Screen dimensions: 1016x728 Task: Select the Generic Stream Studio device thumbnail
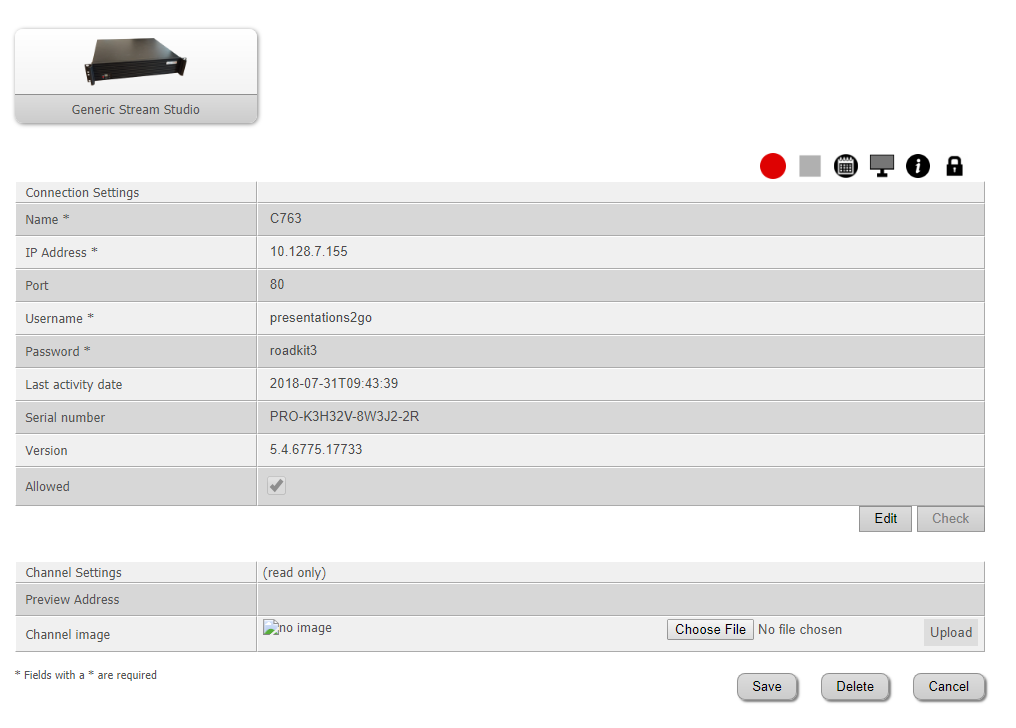click(x=136, y=76)
